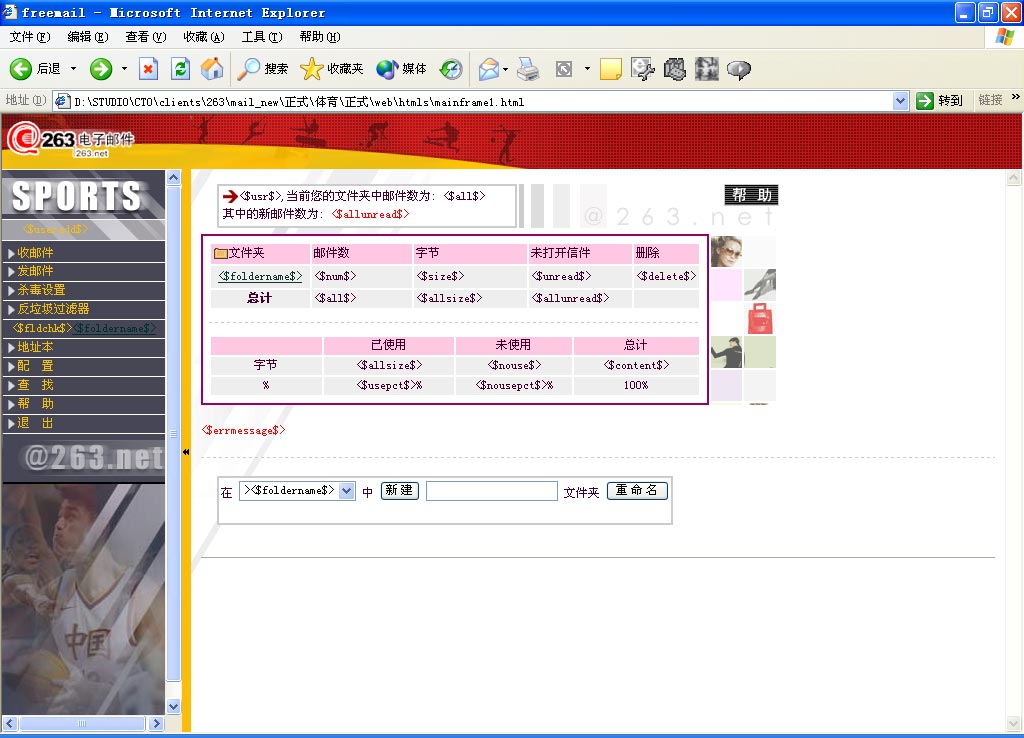Click the Print toolbar icon
This screenshot has width=1024, height=738.
[528, 69]
